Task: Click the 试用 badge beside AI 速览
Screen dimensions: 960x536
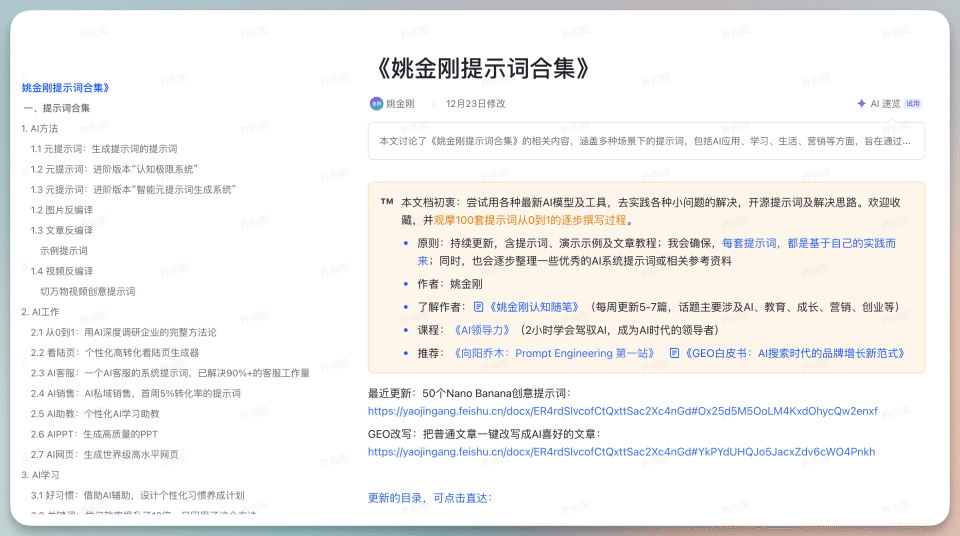Action: click(913, 104)
